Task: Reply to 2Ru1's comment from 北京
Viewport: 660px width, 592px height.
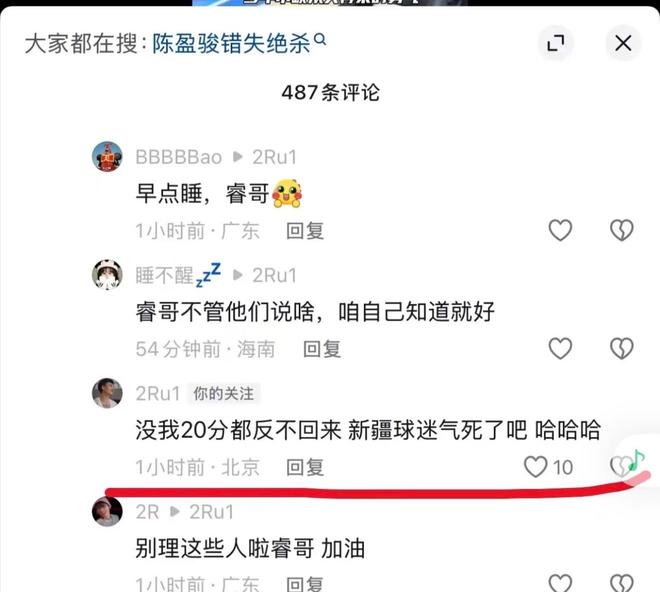Action: tap(305, 467)
